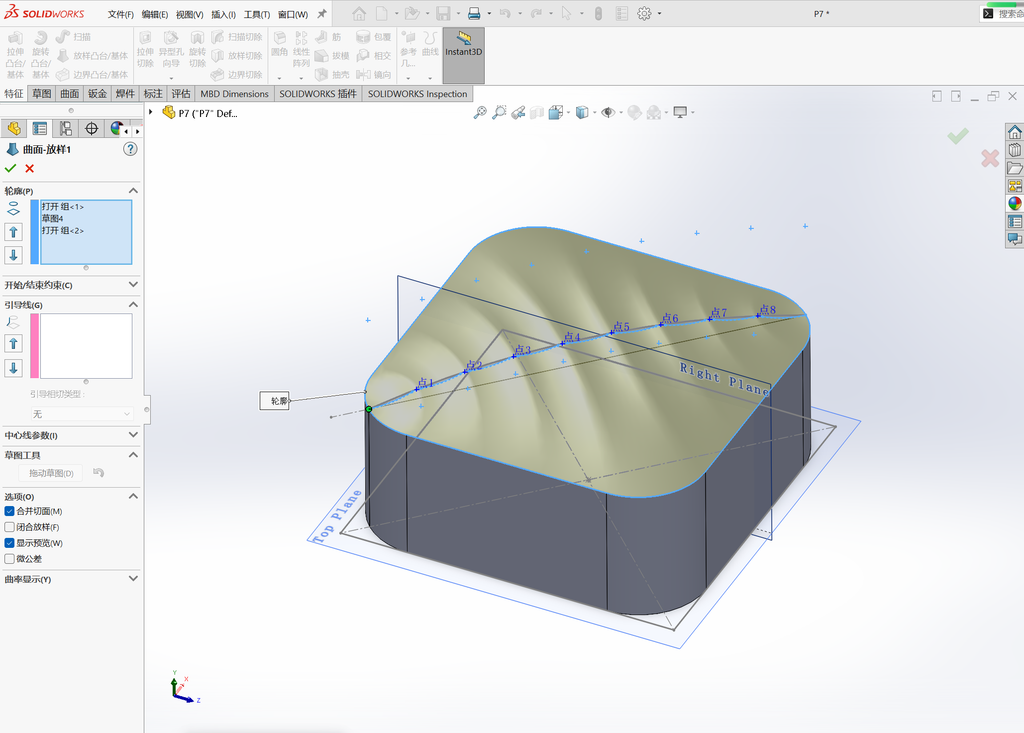Image resolution: width=1024 pixels, height=733 pixels.
Task: Open the Display Style cube icon
Action: coord(582,112)
